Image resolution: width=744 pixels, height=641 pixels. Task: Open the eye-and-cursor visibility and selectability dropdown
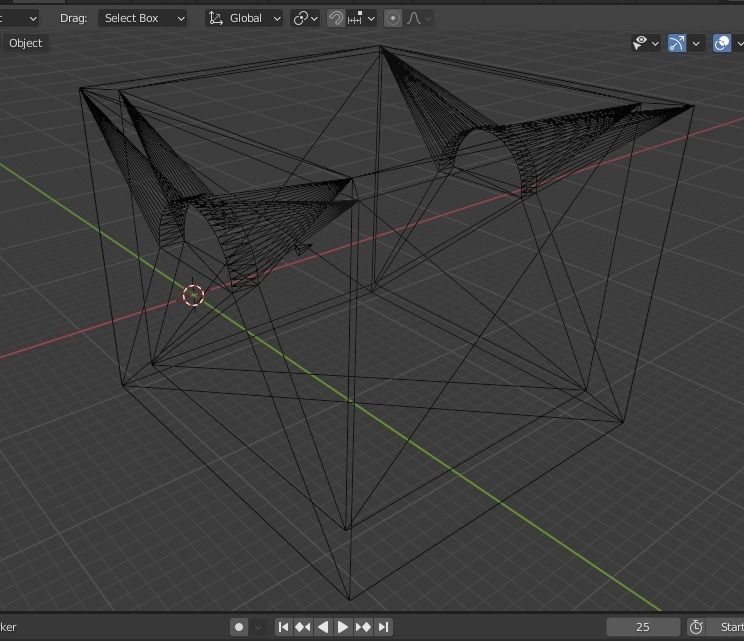[x=646, y=43]
